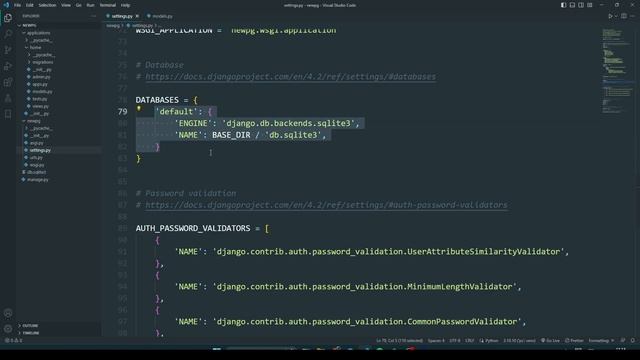The height and width of the screenshot is (360, 640).
Task: Click the CRLF line ending indicator
Action: pos(470,340)
